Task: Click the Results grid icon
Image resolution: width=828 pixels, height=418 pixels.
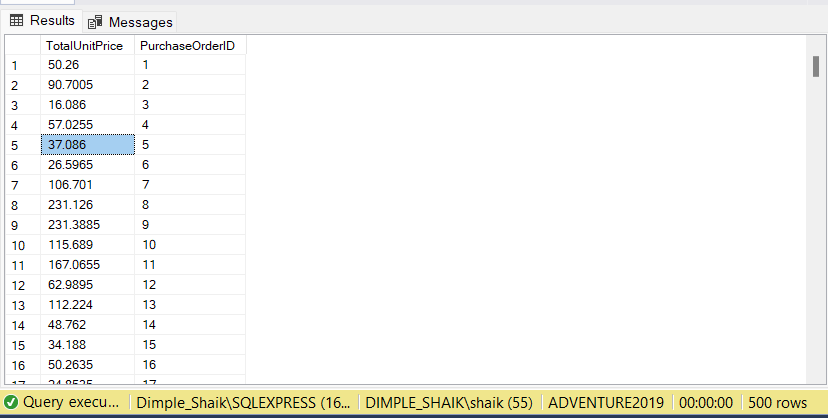Action: (x=17, y=20)
